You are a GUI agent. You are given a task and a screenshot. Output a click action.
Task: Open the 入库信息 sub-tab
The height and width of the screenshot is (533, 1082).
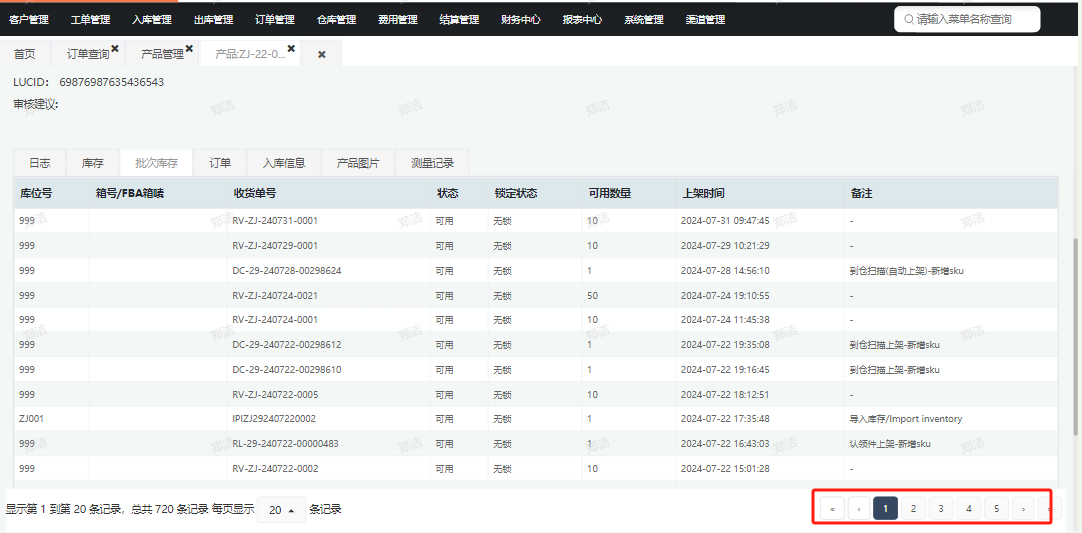[284, 164]
